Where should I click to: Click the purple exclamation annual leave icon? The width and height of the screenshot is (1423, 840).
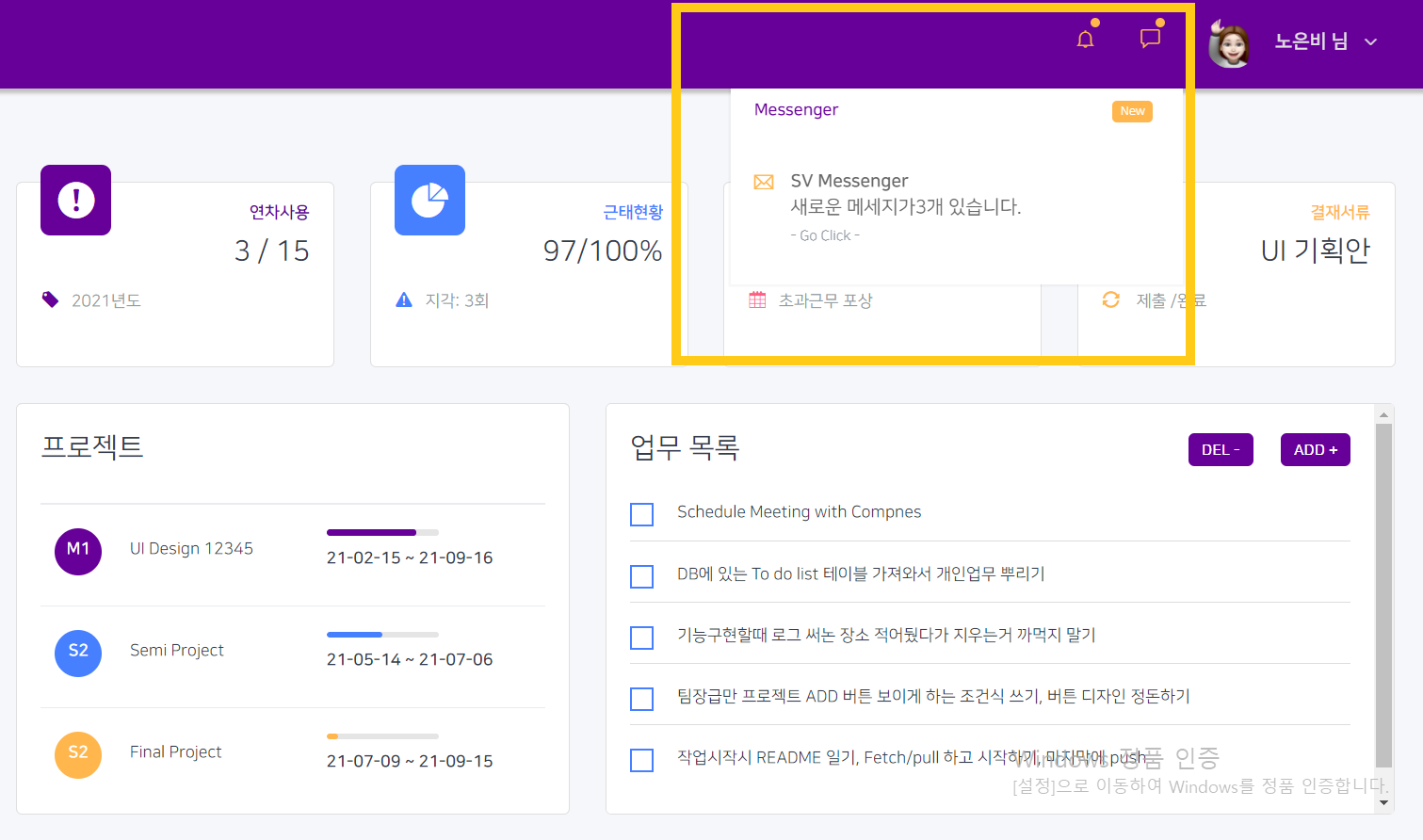point(76,200)
